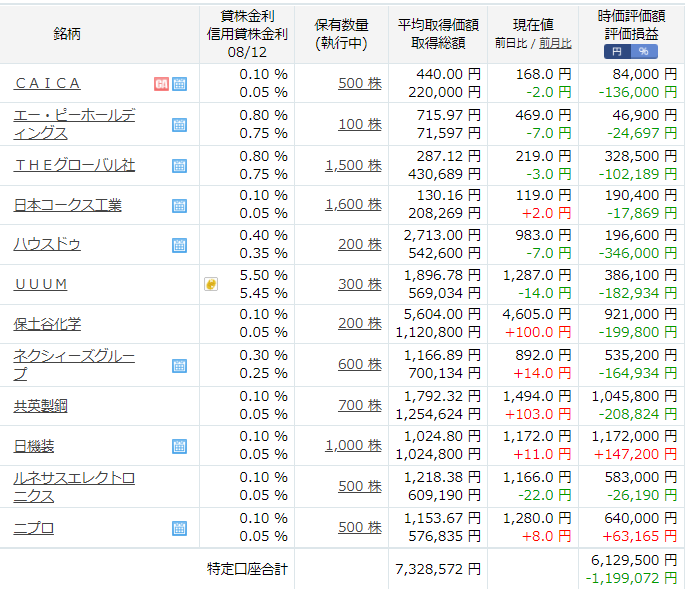Click the CA icon next to CAICA
Image resolution: width=685 pixels, height=589 pixels.
pyautogui.click(x=161, y=83)
